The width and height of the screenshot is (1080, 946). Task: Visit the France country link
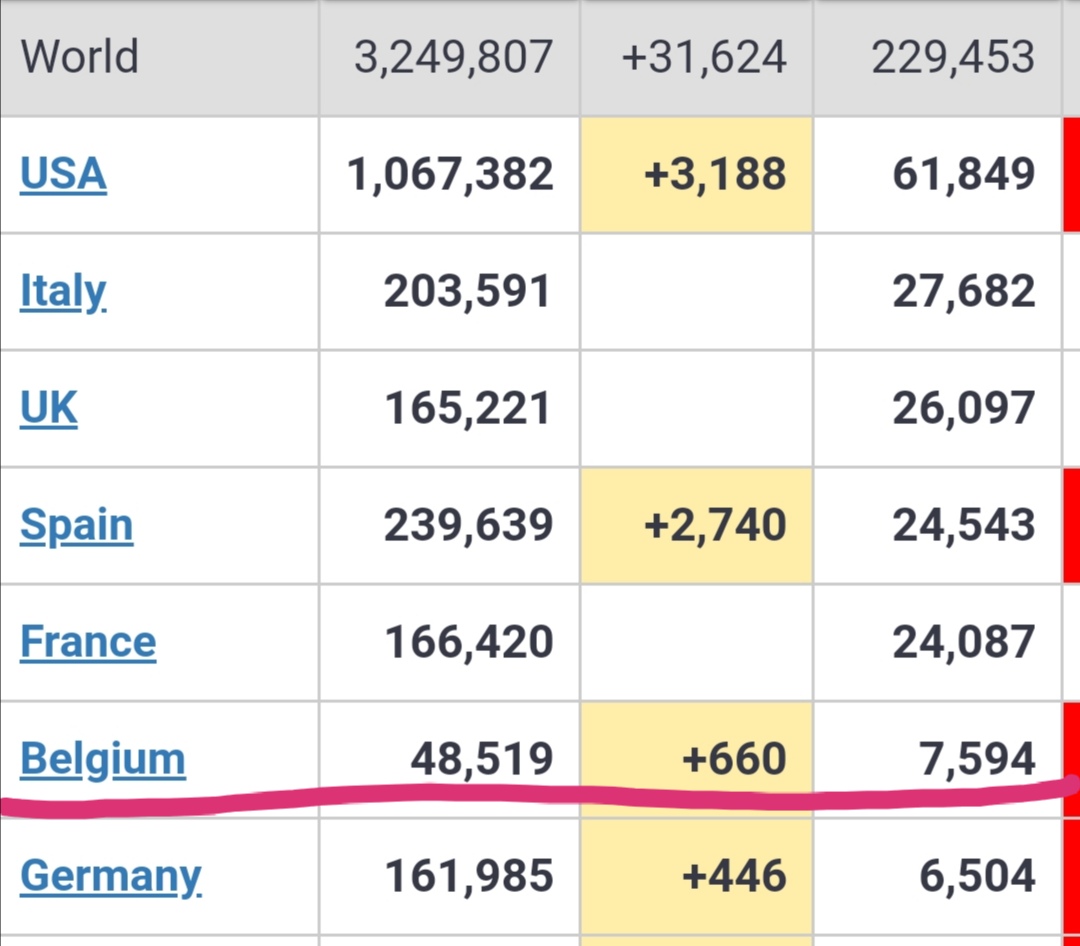click(x=88, y=642)
